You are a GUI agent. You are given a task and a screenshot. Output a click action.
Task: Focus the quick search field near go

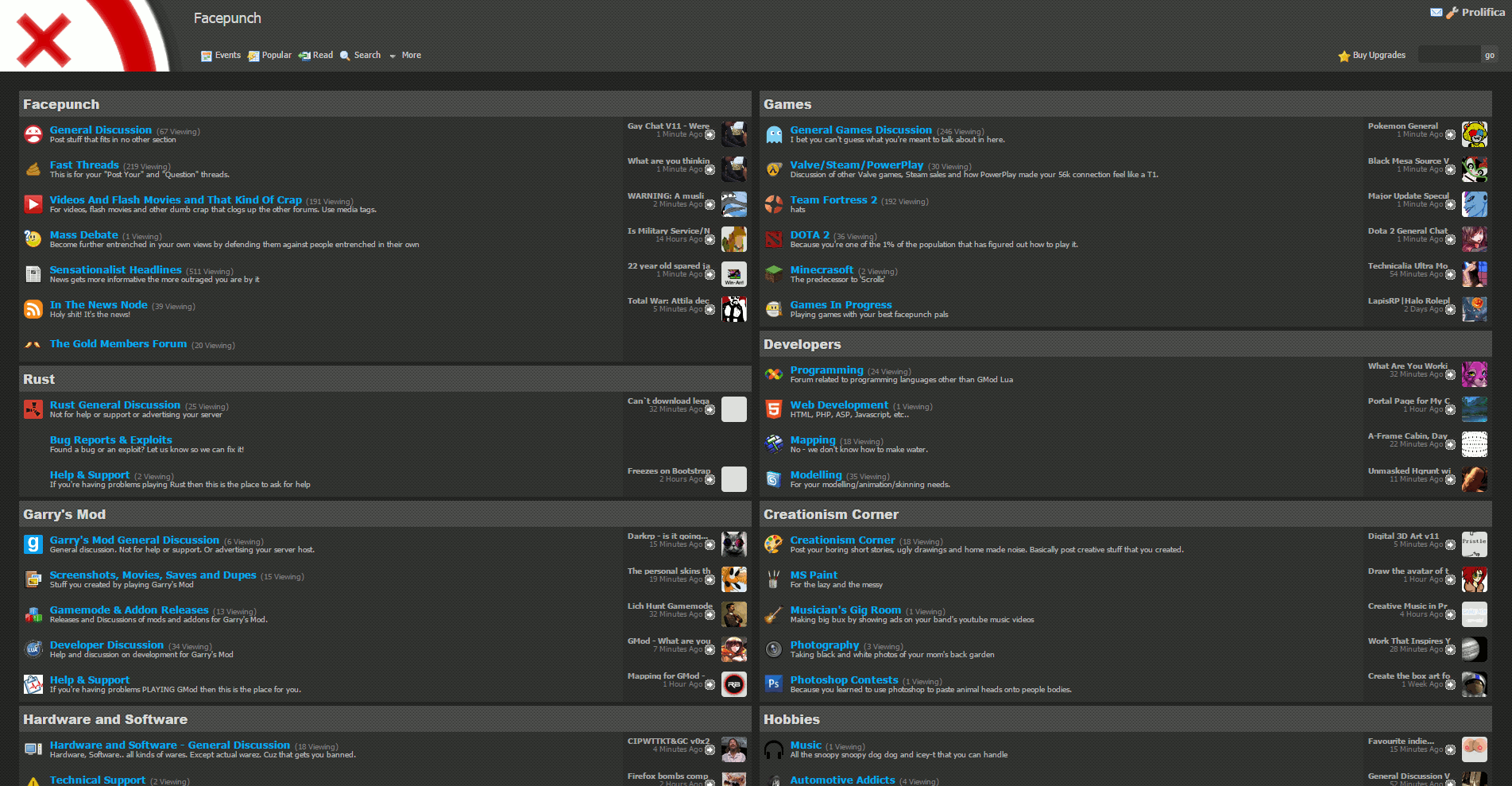(1450, 55)
